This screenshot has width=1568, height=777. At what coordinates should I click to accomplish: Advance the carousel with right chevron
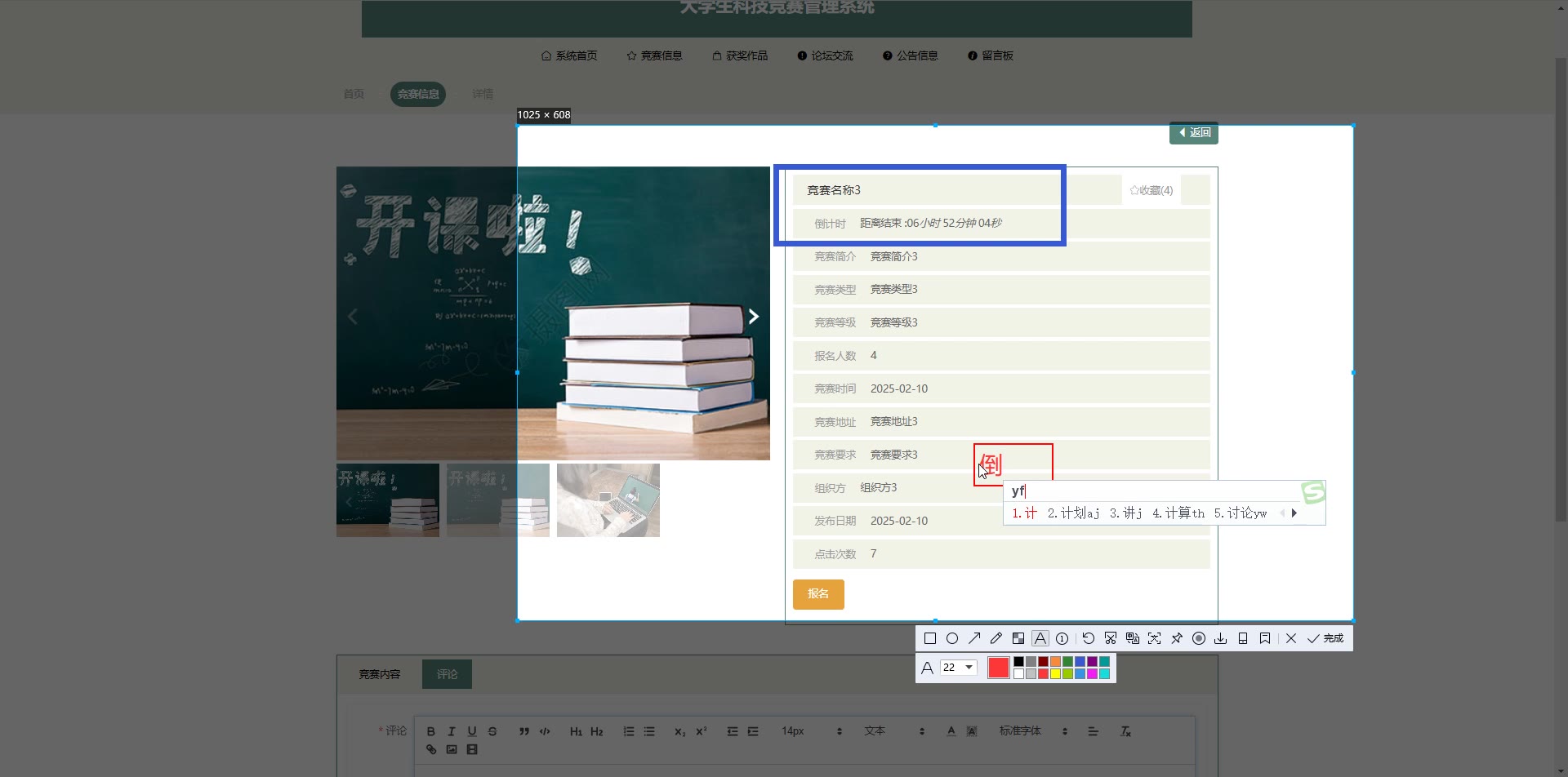(754, 317)
